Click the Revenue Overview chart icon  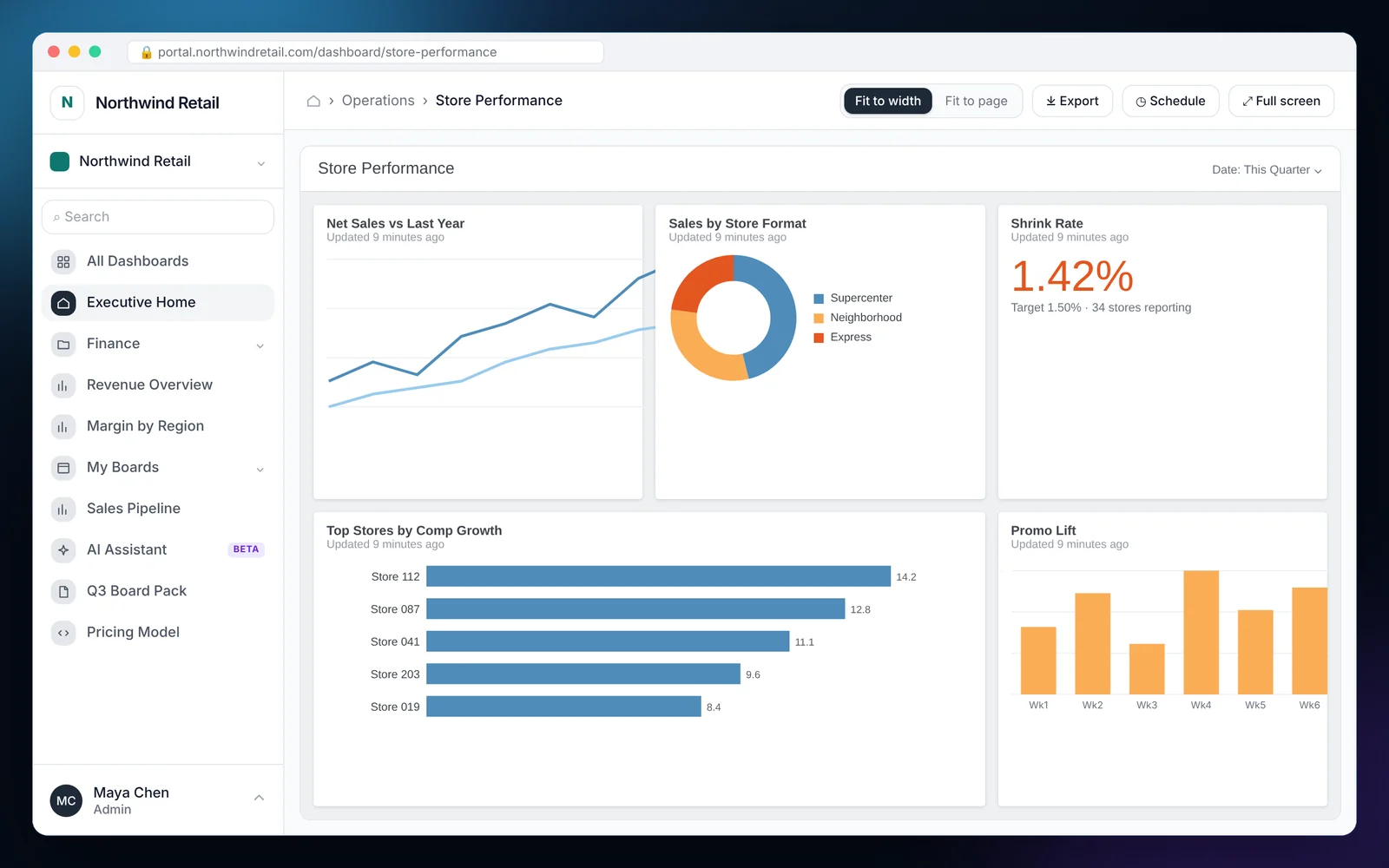pyautogui.click(x=63, y=385)
